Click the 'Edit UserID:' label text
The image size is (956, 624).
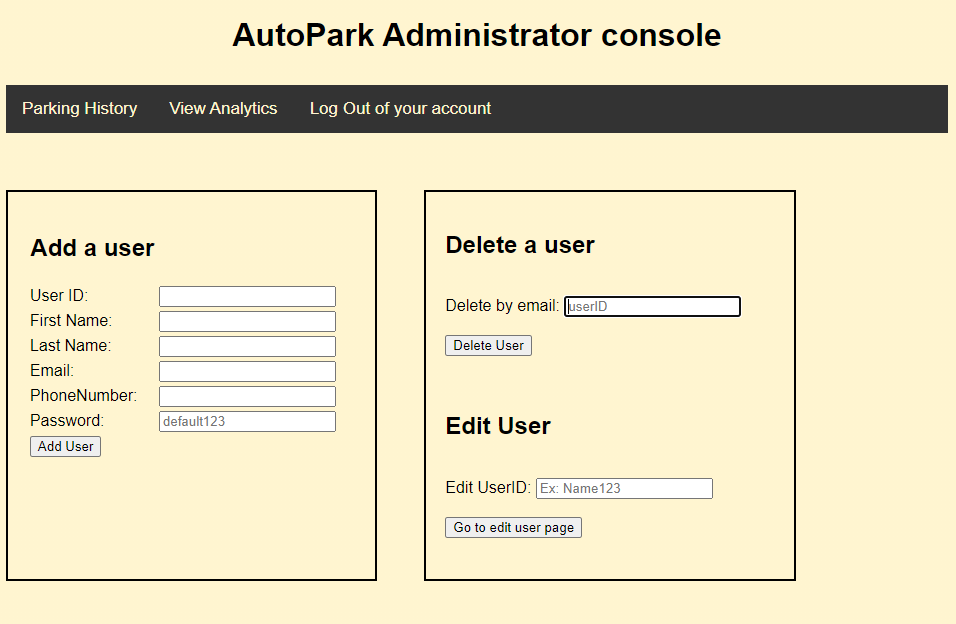488,487
